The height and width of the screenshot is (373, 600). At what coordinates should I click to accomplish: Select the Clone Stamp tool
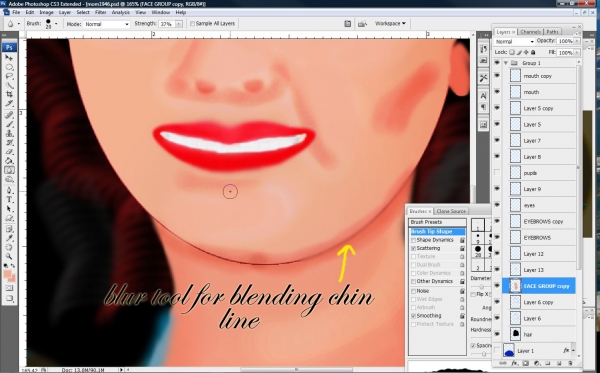[x=9, y=134]
